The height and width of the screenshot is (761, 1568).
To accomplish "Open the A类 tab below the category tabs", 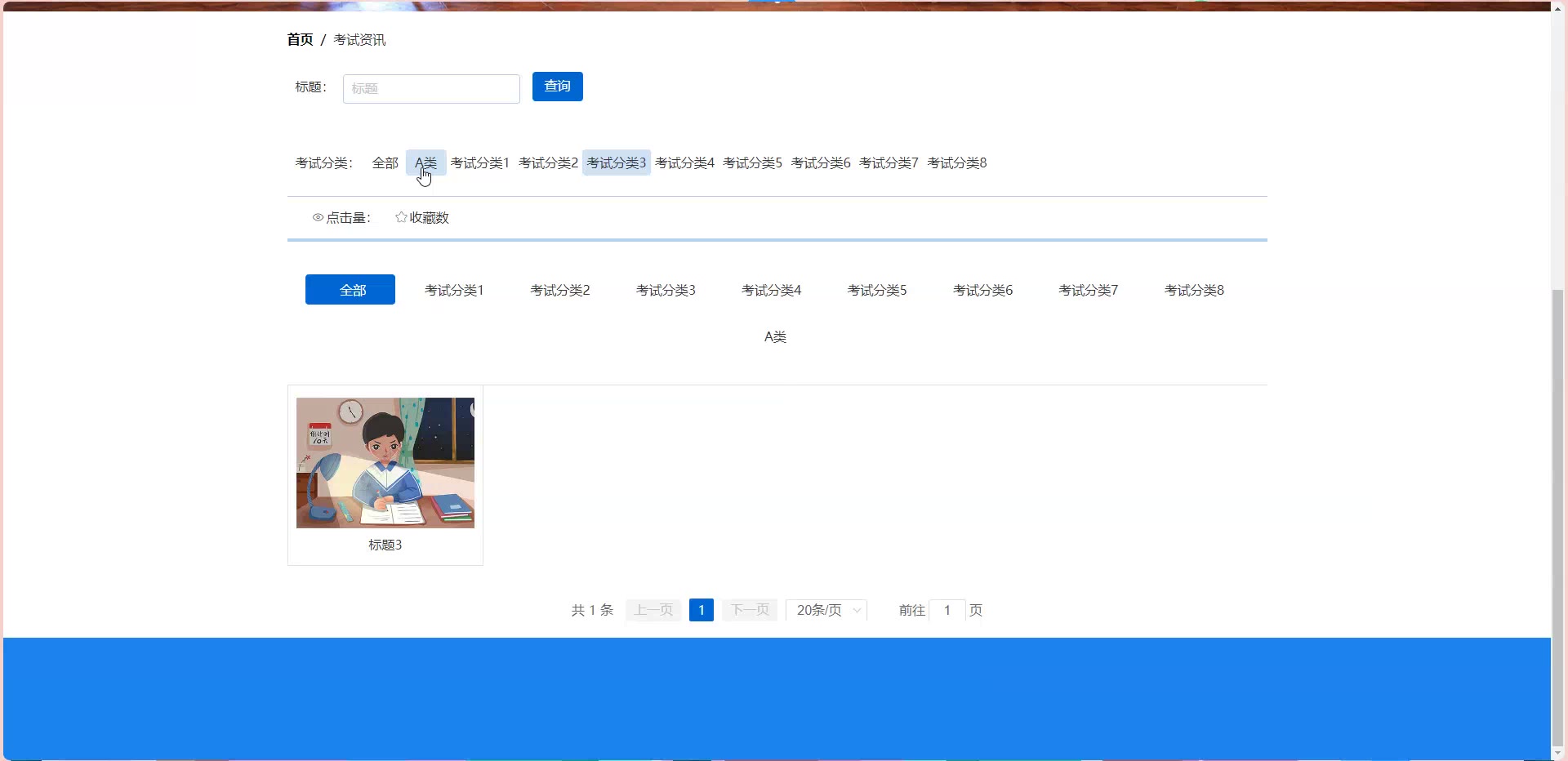I will point(775,336).
